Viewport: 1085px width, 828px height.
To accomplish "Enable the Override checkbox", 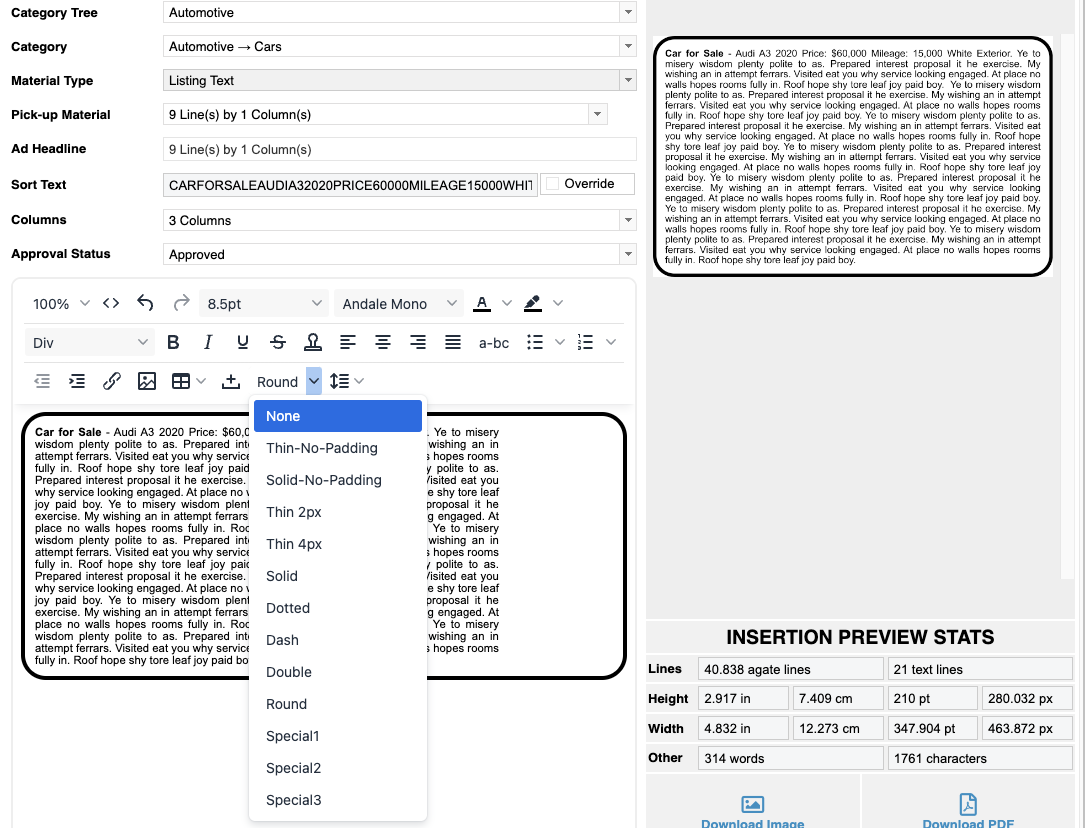I will tap(551, 184).
